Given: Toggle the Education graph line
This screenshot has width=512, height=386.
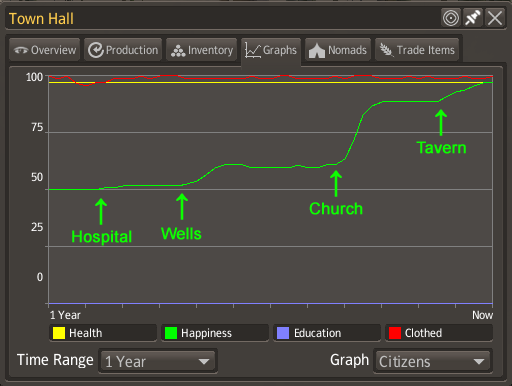Looking at the screenshot, I should [327, 333].
